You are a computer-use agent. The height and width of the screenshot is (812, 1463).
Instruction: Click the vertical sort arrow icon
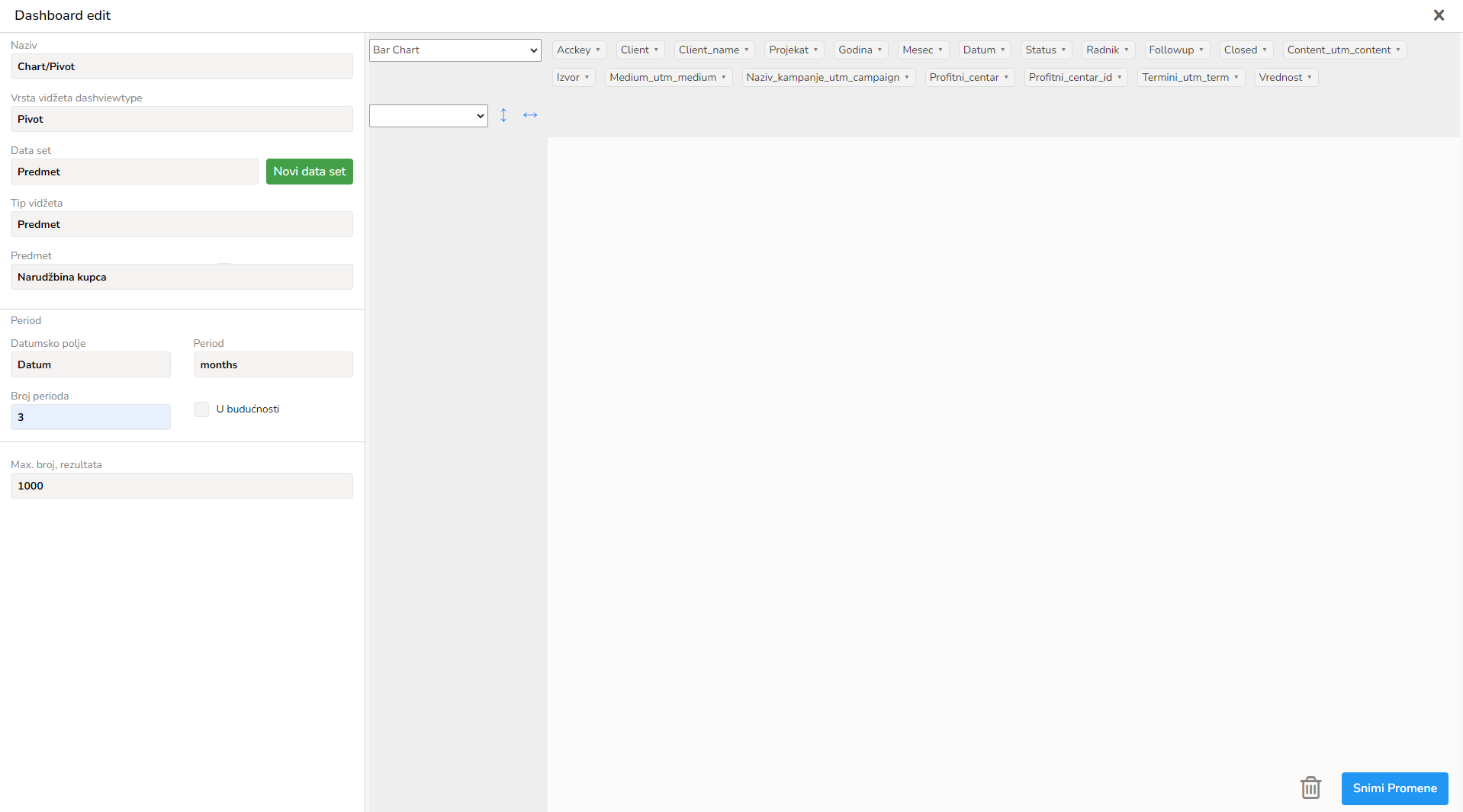(503, 115)
